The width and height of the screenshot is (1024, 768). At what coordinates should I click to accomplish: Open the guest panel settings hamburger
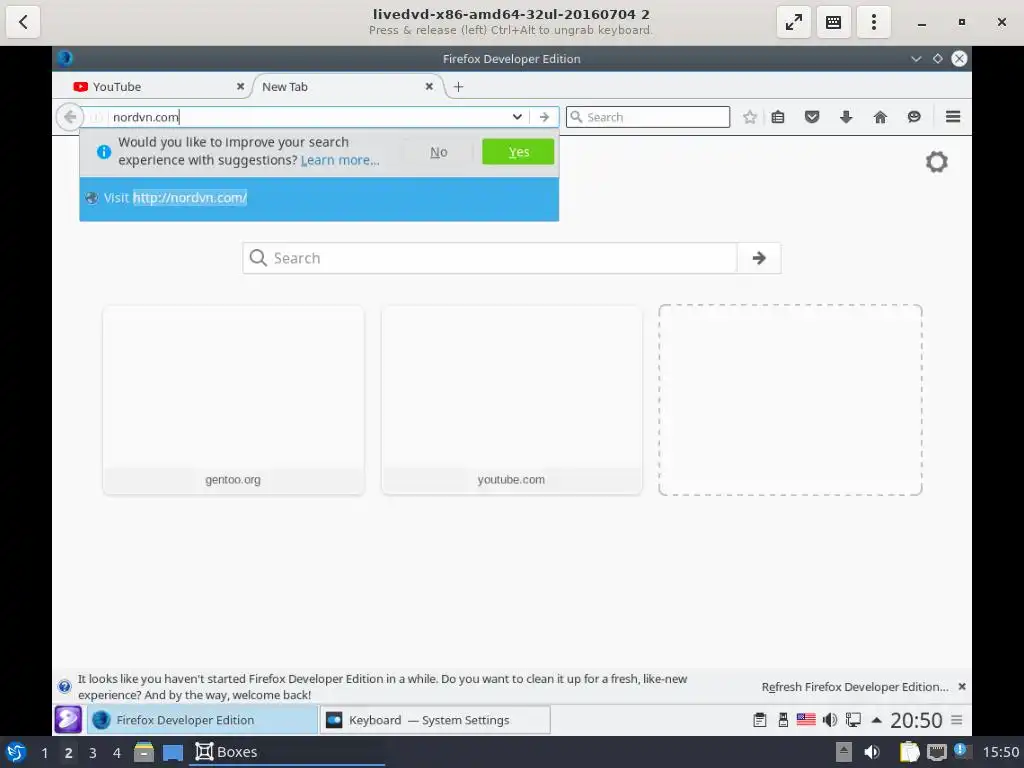pyautogui.click(x=957, y=720)
